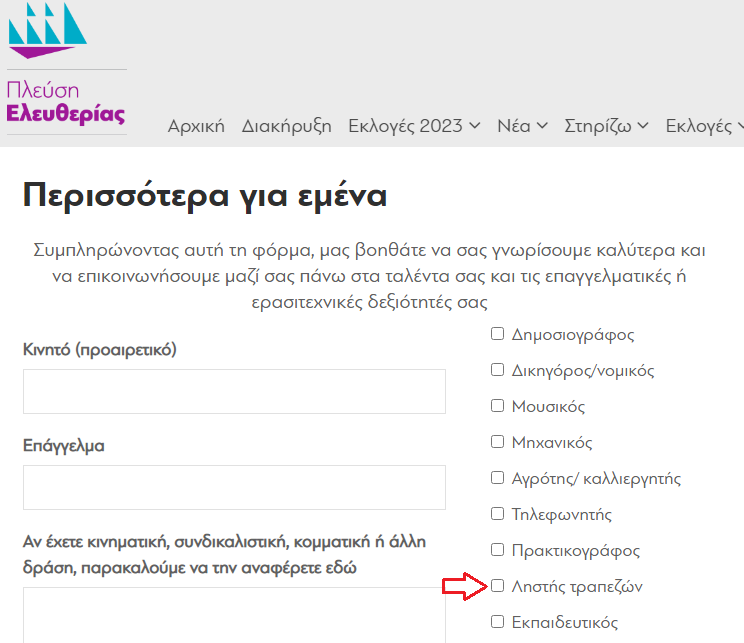744x643 pixels.
Task: Select the Πρακτικογράφος checkbox
Action: (x=497, y=550)
